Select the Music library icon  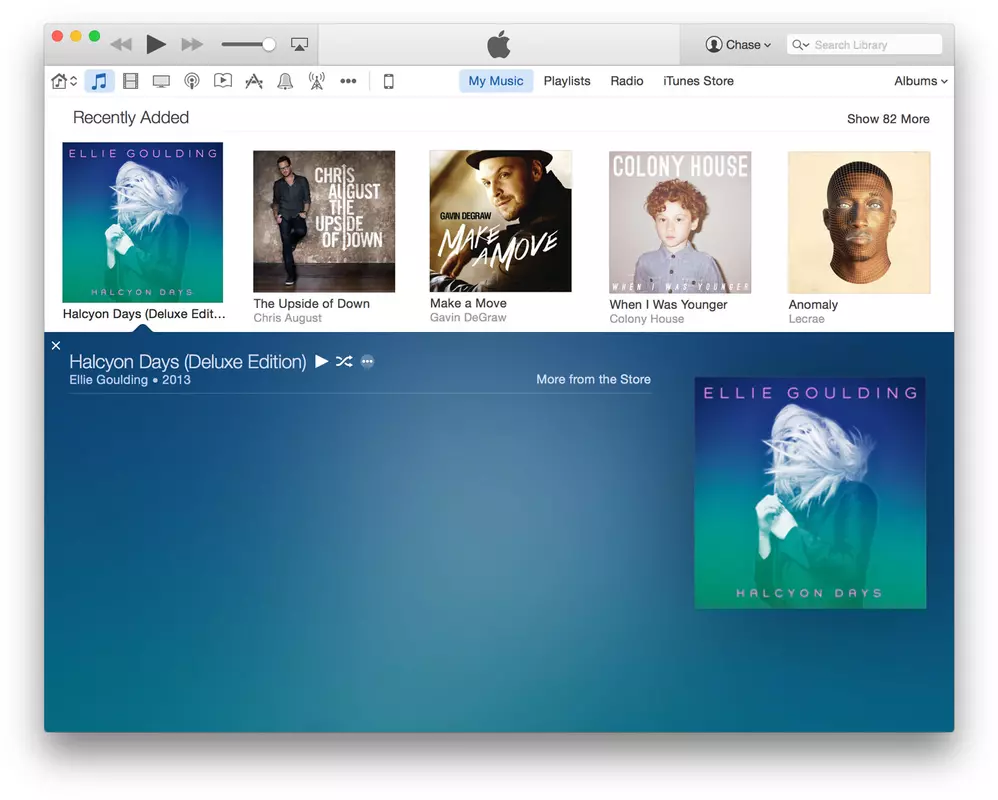pyautogui.click(x=99, y=81)
